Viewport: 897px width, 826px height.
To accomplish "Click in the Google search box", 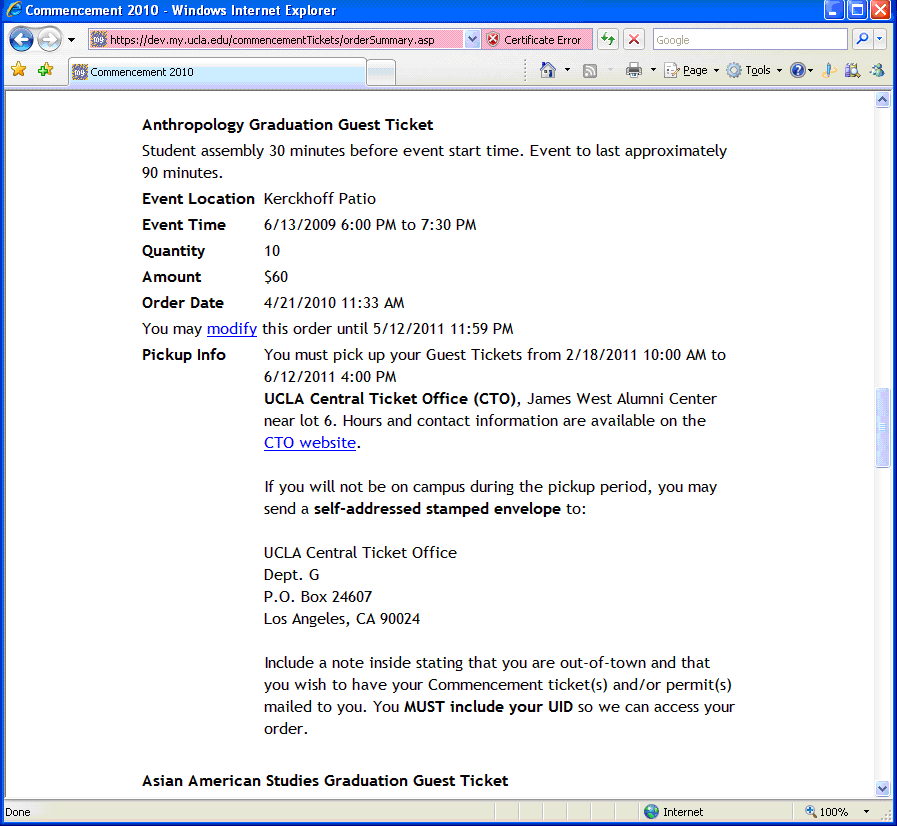I will coord(749,40).
